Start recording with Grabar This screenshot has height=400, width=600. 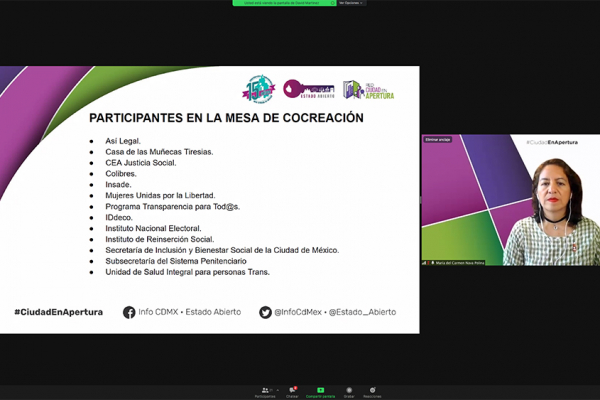click(349, 392)
